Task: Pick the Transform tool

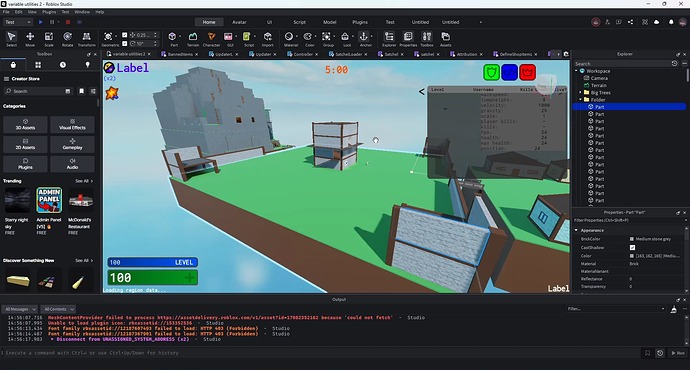Action: (86, 39)
